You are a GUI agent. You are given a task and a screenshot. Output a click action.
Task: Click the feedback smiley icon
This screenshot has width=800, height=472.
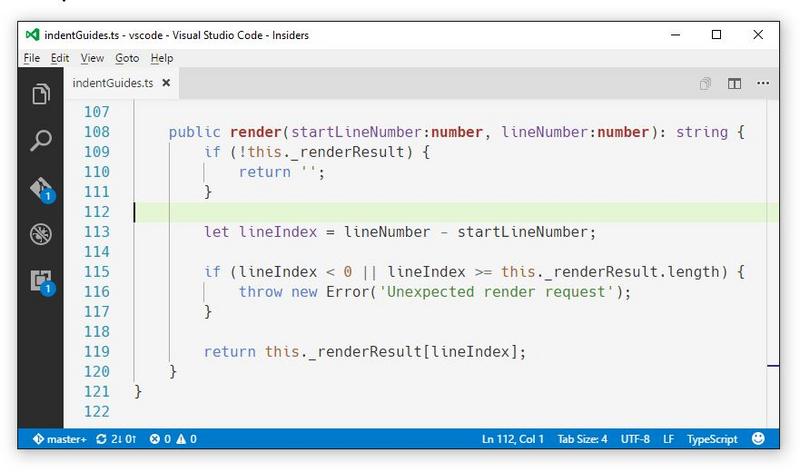coord(758,438)
